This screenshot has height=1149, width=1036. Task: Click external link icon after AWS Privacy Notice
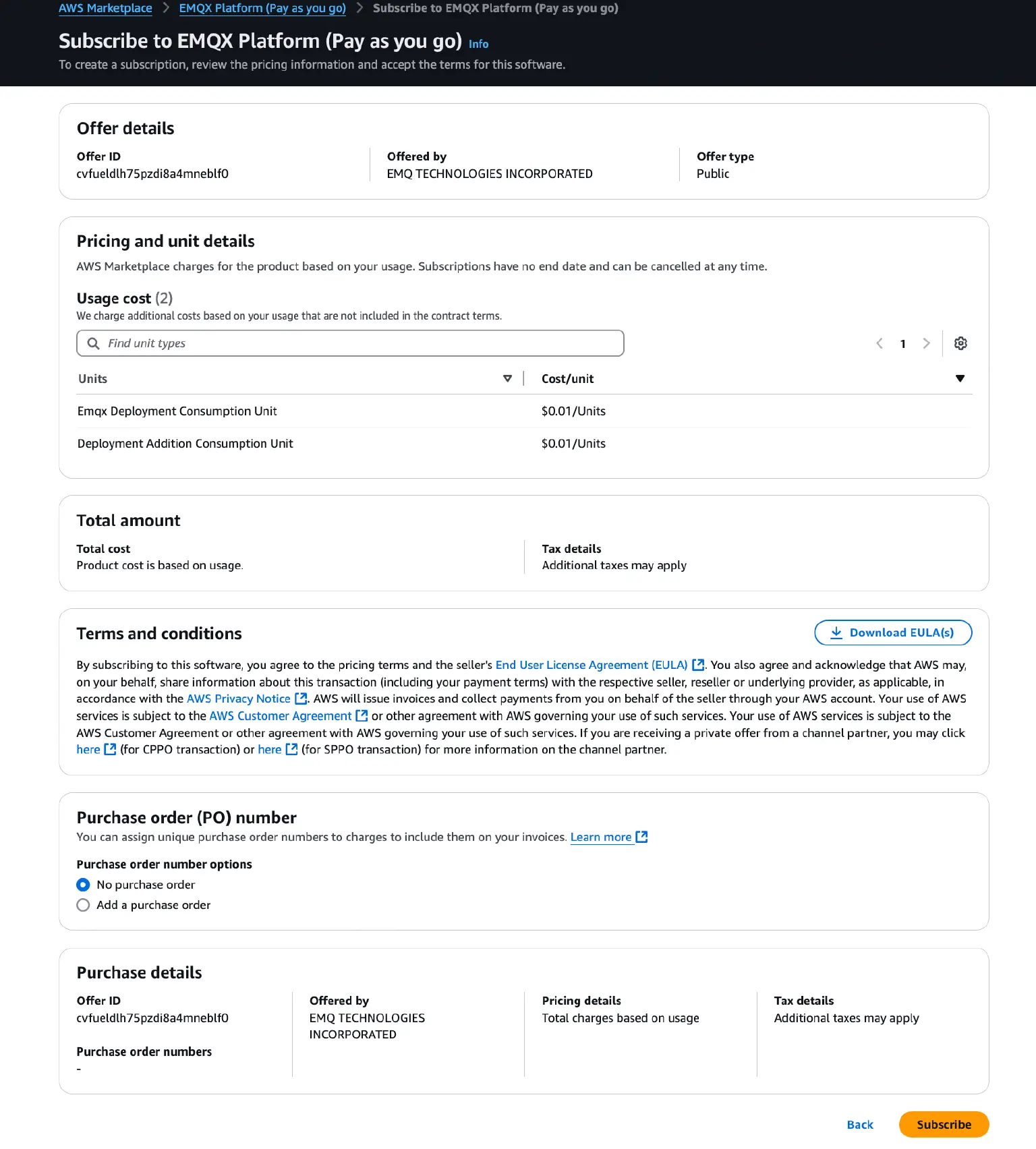[301, 699]
